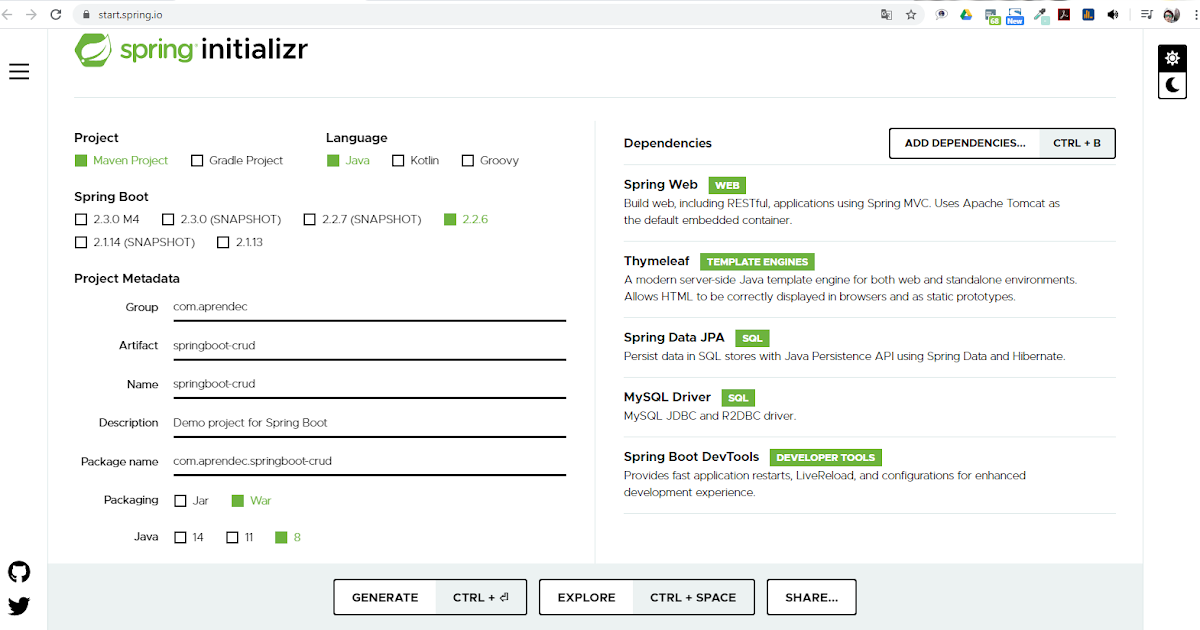Open the EXPLORE view
The width and height of the screenshot is (1200, 630).
point(586,597)
